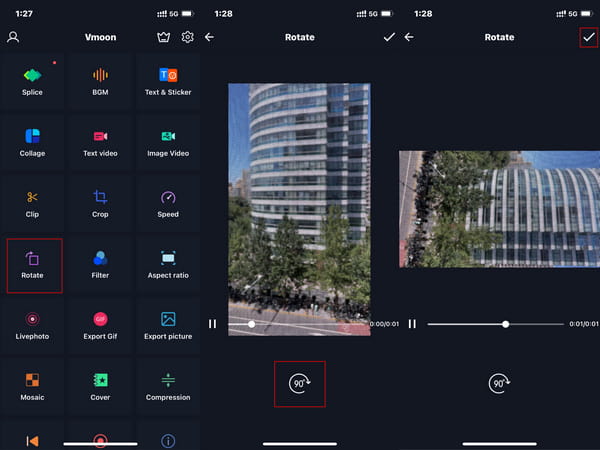Screen dimensions: 600x450
Task: Open the Filter tool
Action: coord(100,265)
